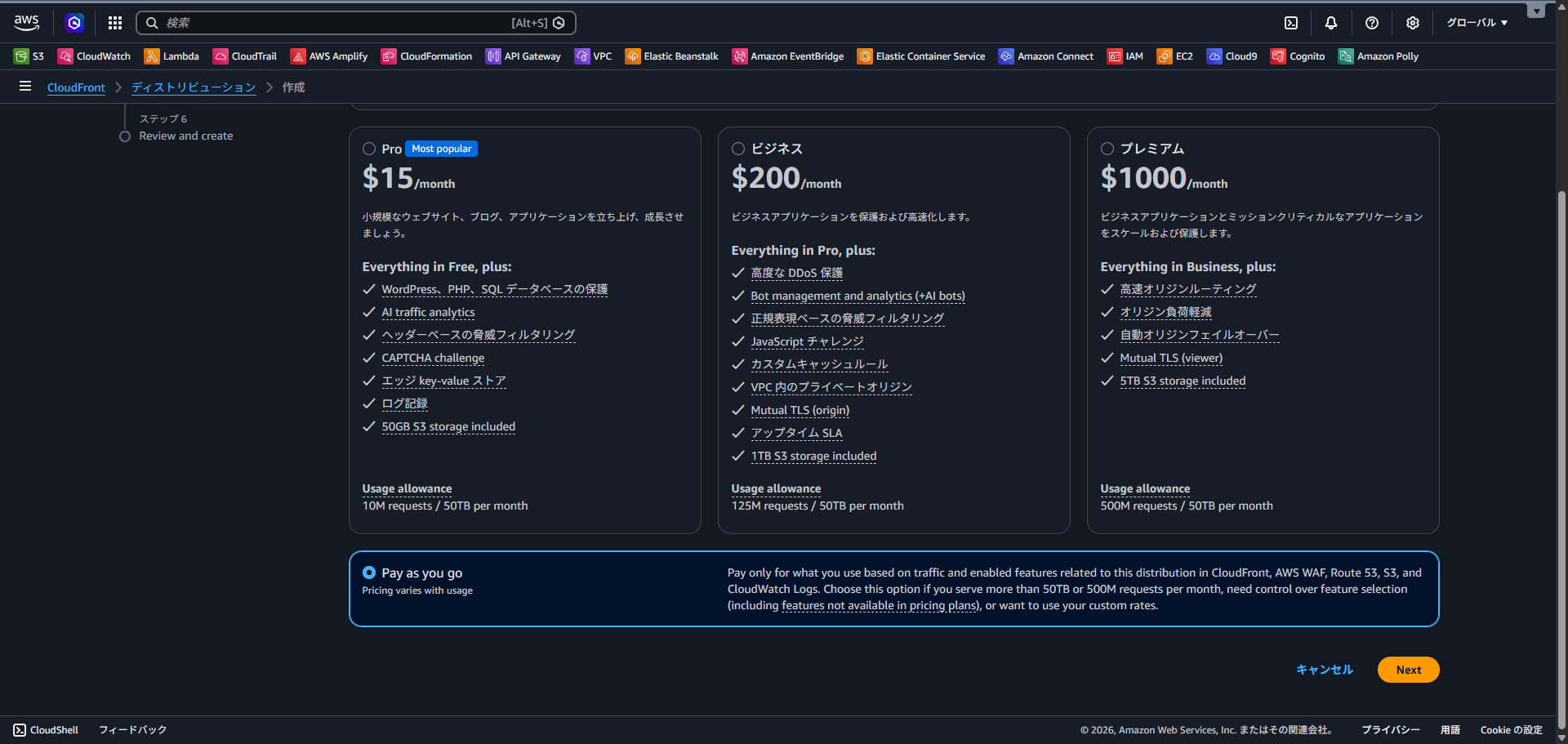
Task: Open the Amazon Q assistant icon
Action: click(74, 23)
